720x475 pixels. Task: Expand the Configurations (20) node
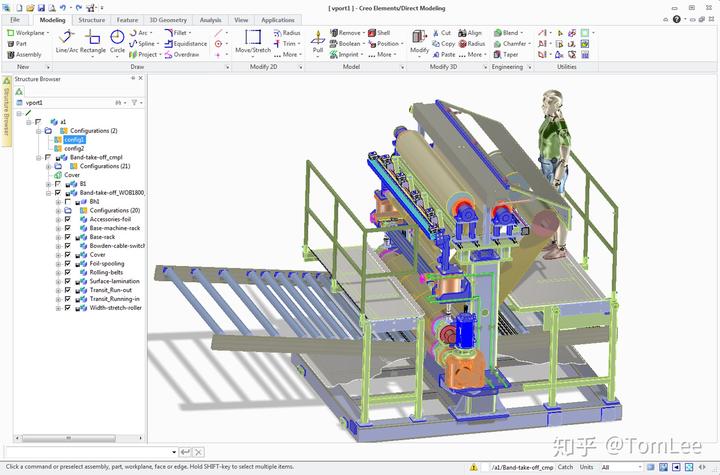(x=58, y=210)
